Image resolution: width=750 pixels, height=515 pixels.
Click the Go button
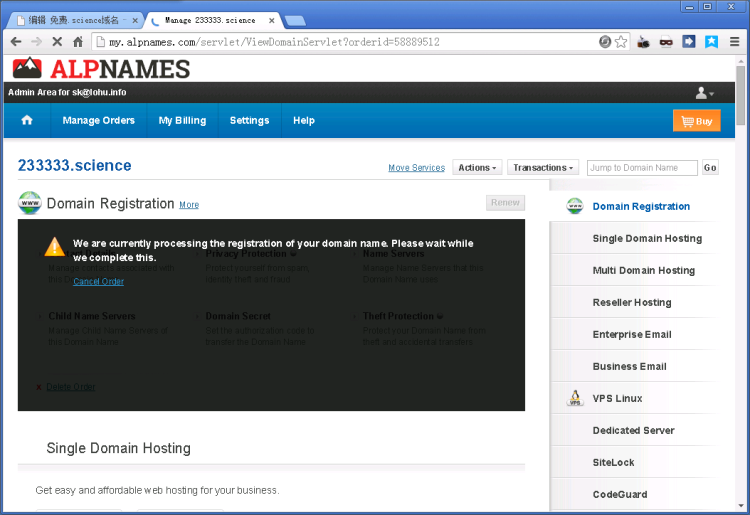710,168
